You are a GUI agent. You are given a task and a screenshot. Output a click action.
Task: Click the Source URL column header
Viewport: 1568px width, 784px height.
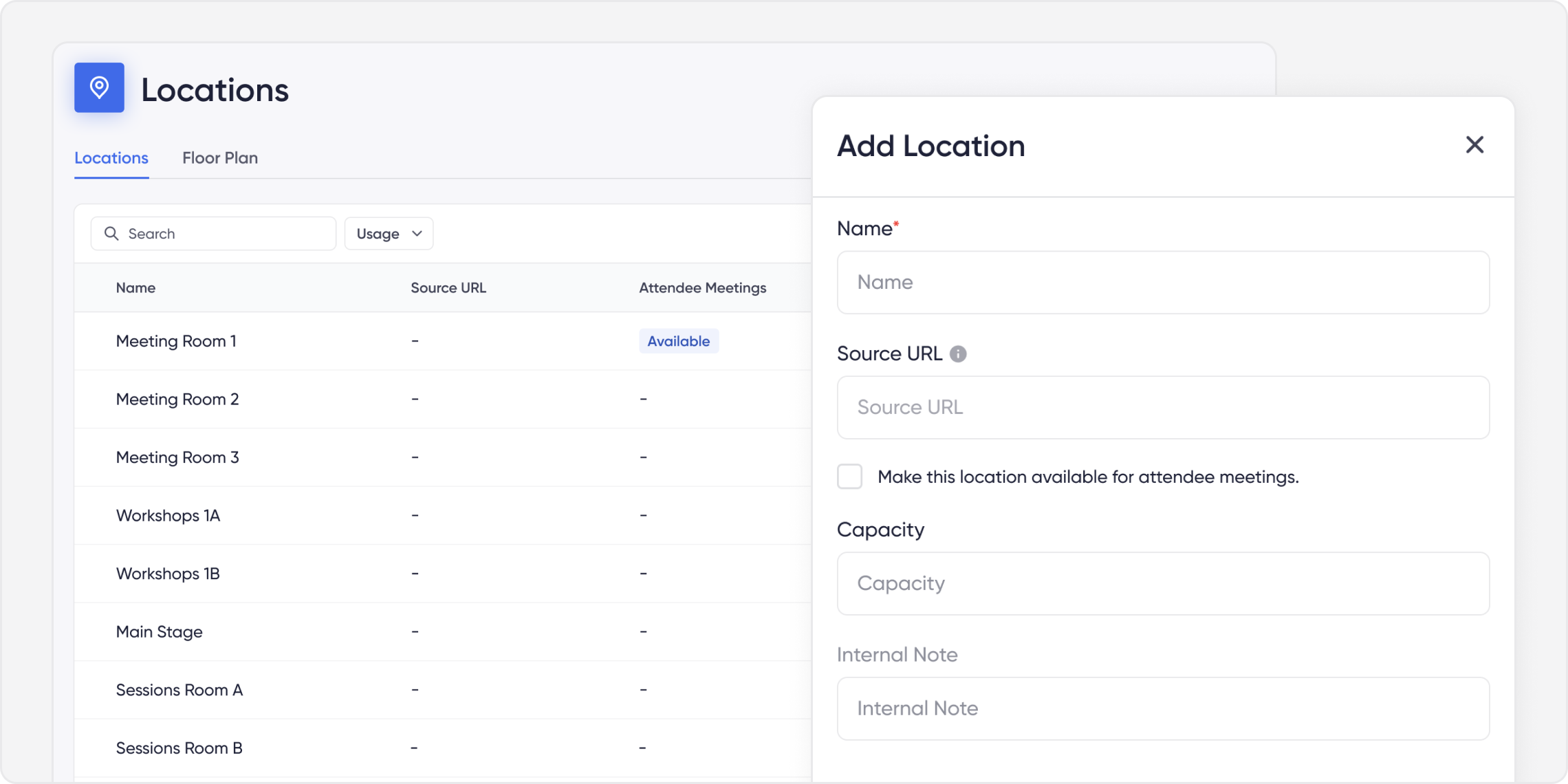[448, 288]
